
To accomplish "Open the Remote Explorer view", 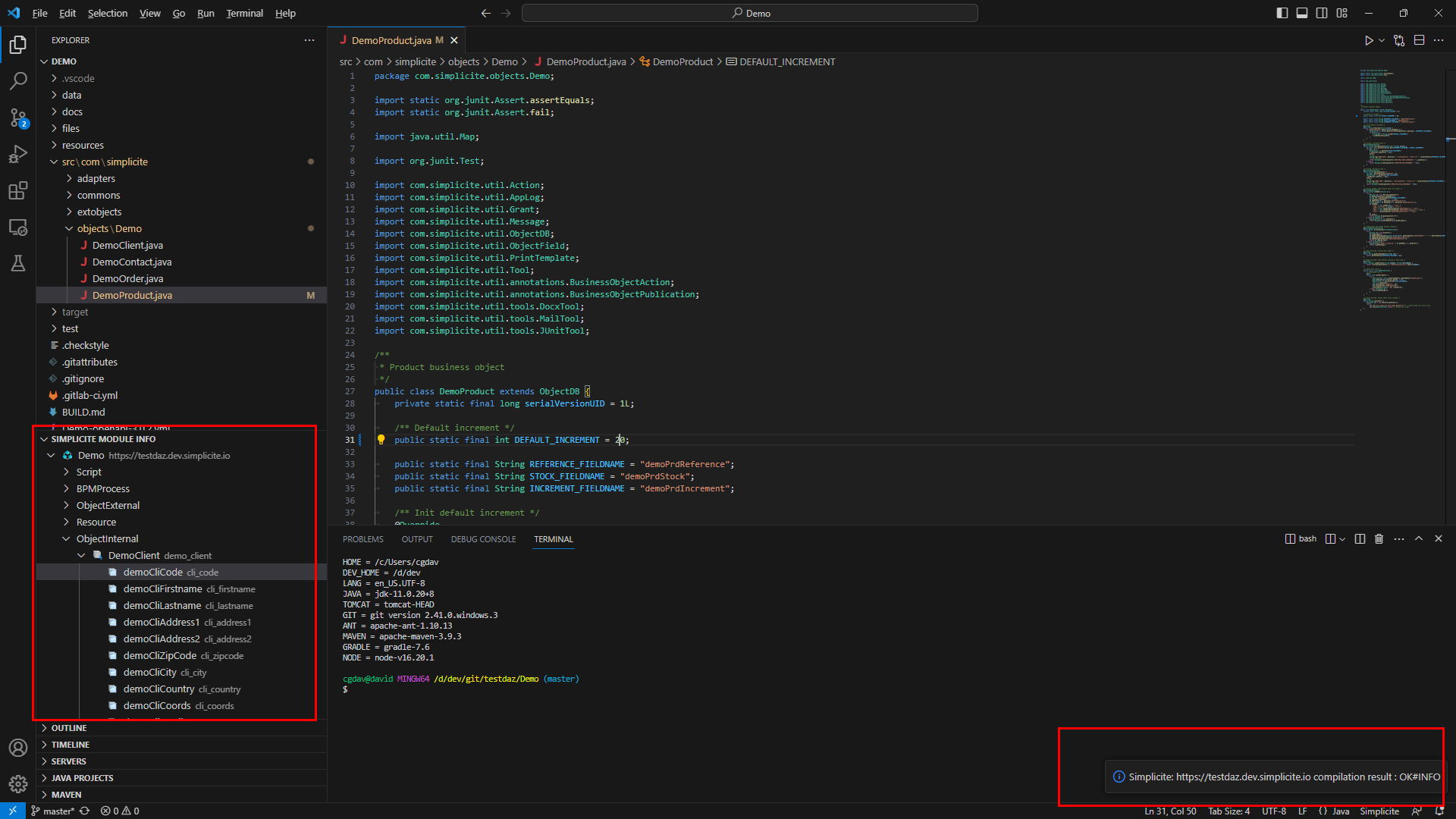I will pos(18,227).
